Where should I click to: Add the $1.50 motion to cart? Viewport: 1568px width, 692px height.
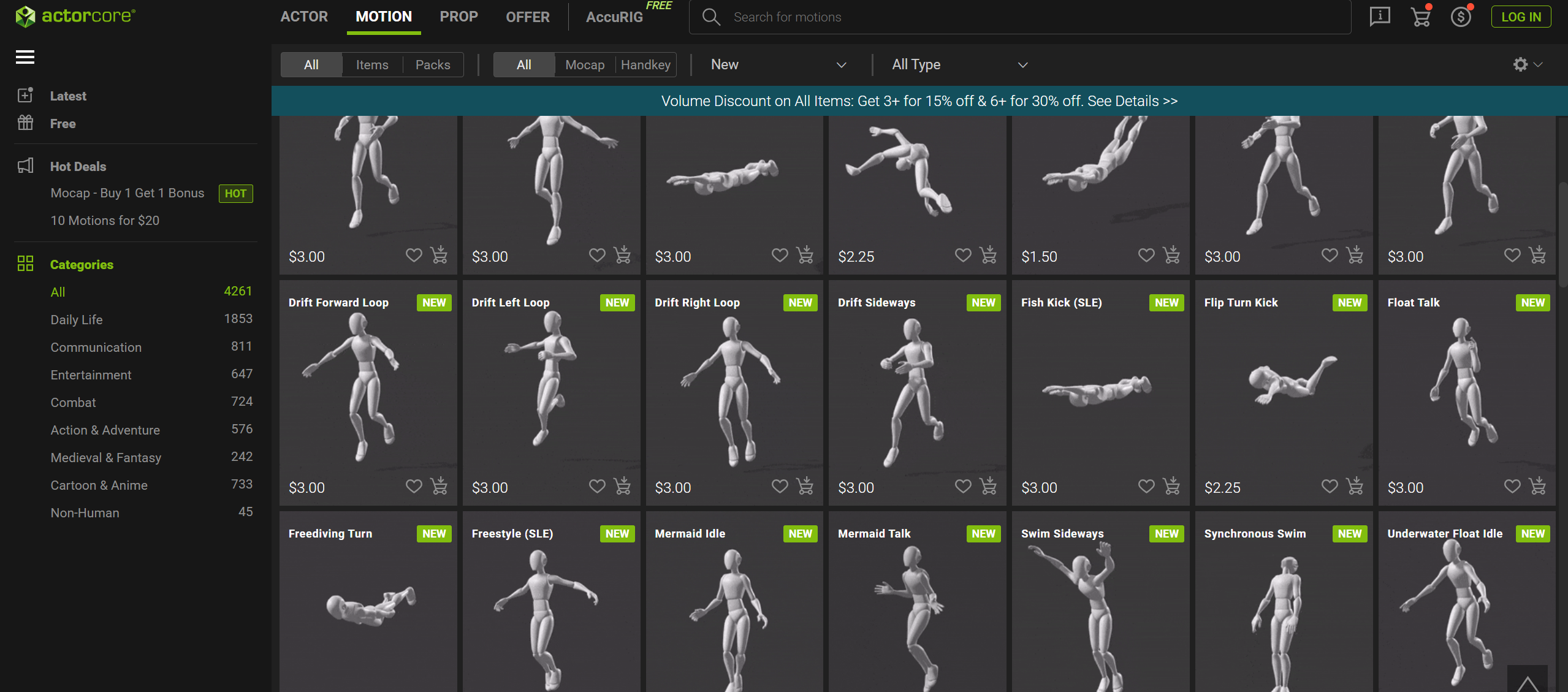(1171, 254)
